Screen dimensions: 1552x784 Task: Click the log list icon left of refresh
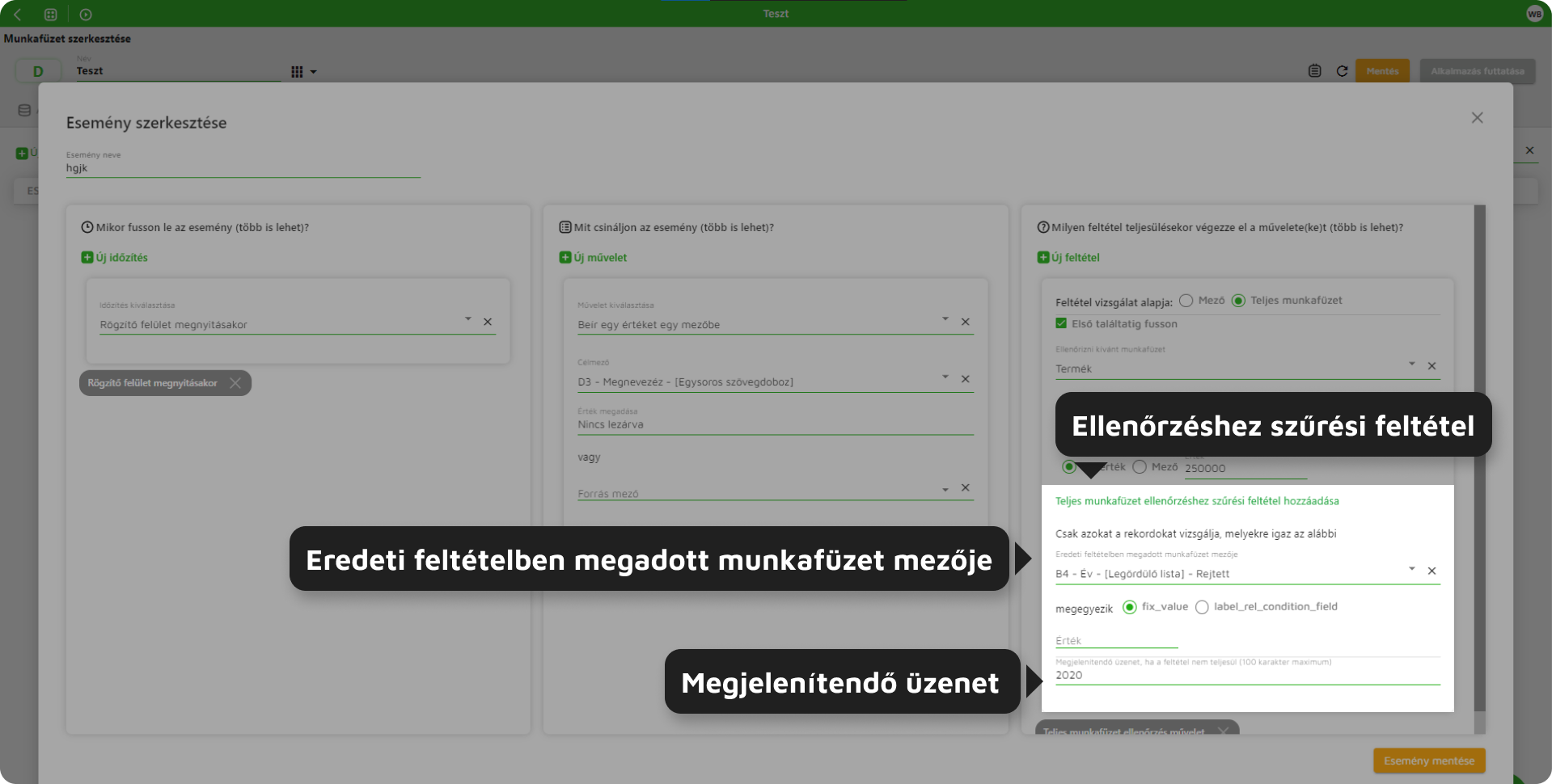pos(1314,71)
